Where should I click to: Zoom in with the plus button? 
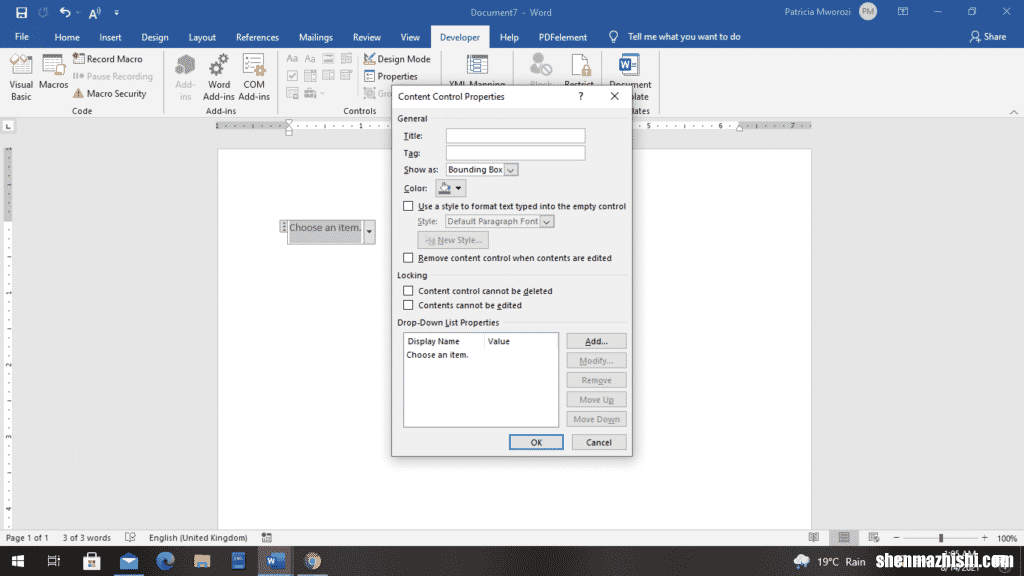[985, 537]
